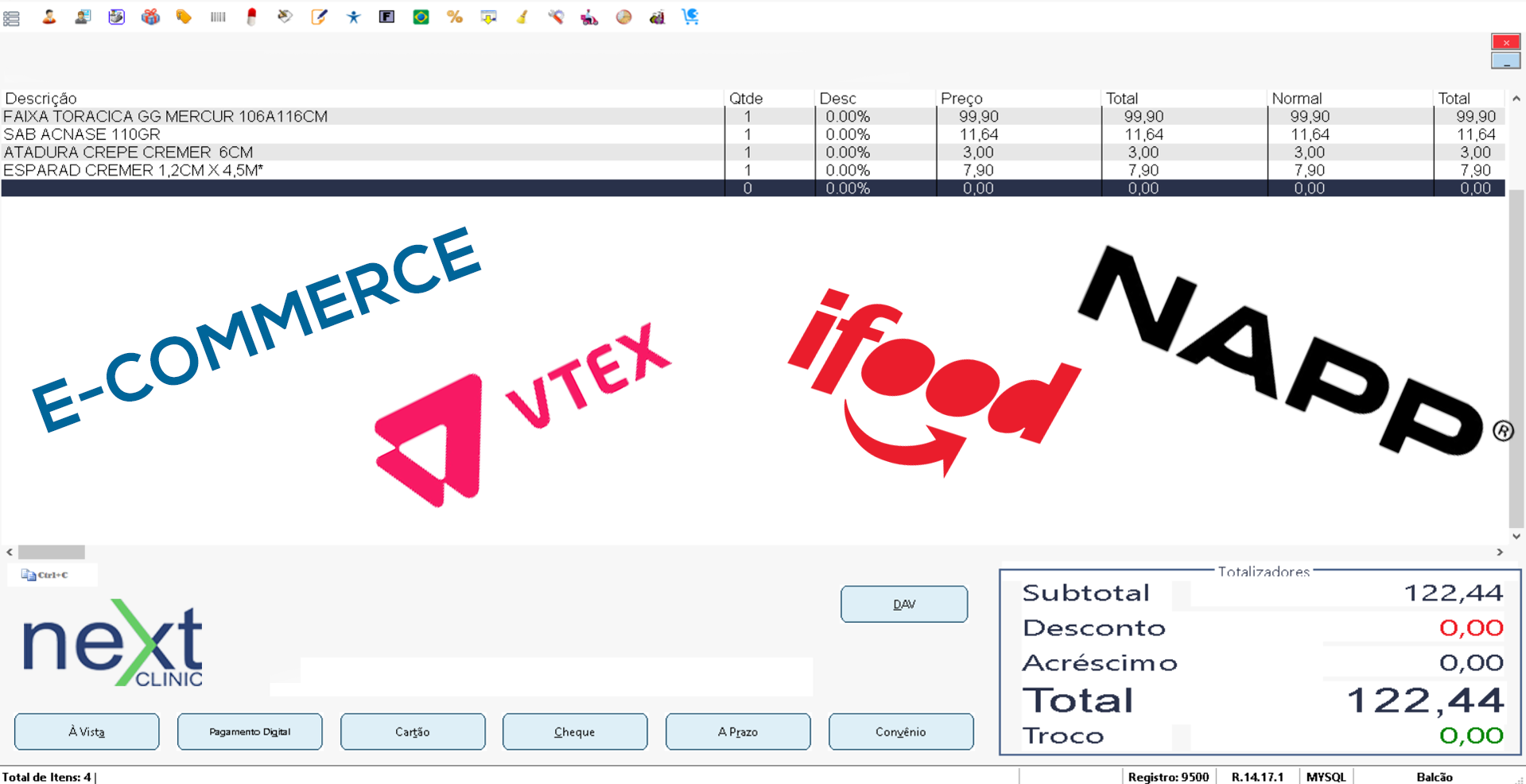Click the Troco value 0,00
The width and height of the screenshot is (1526, 784).
tap(1471, 735)
